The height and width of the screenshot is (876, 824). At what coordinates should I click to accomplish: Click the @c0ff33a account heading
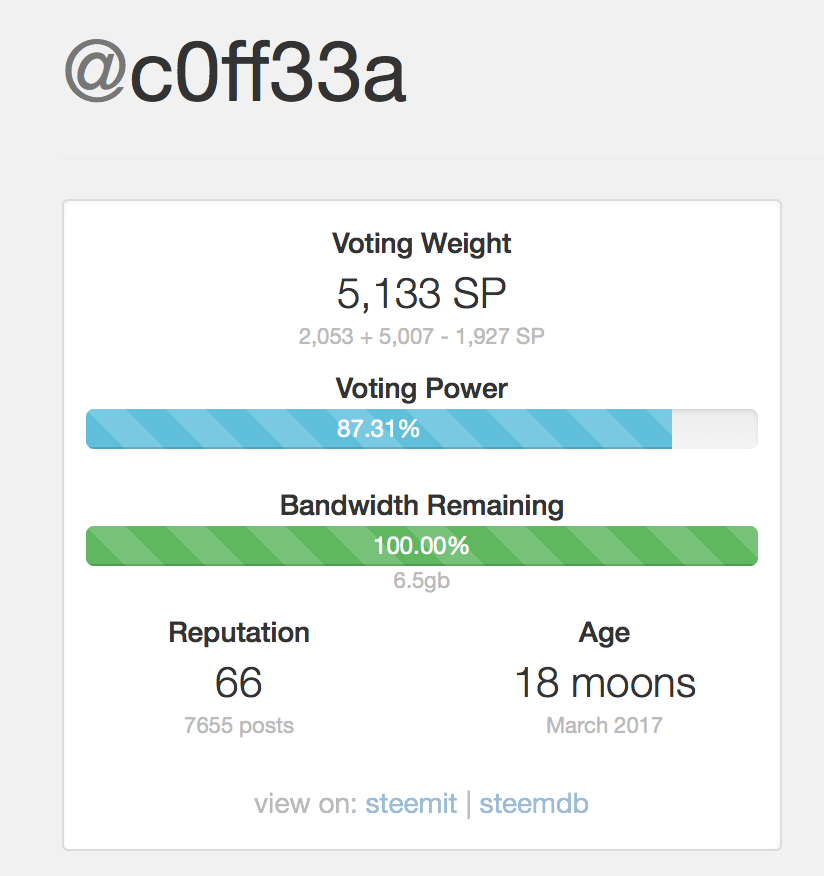coord(234,73)
